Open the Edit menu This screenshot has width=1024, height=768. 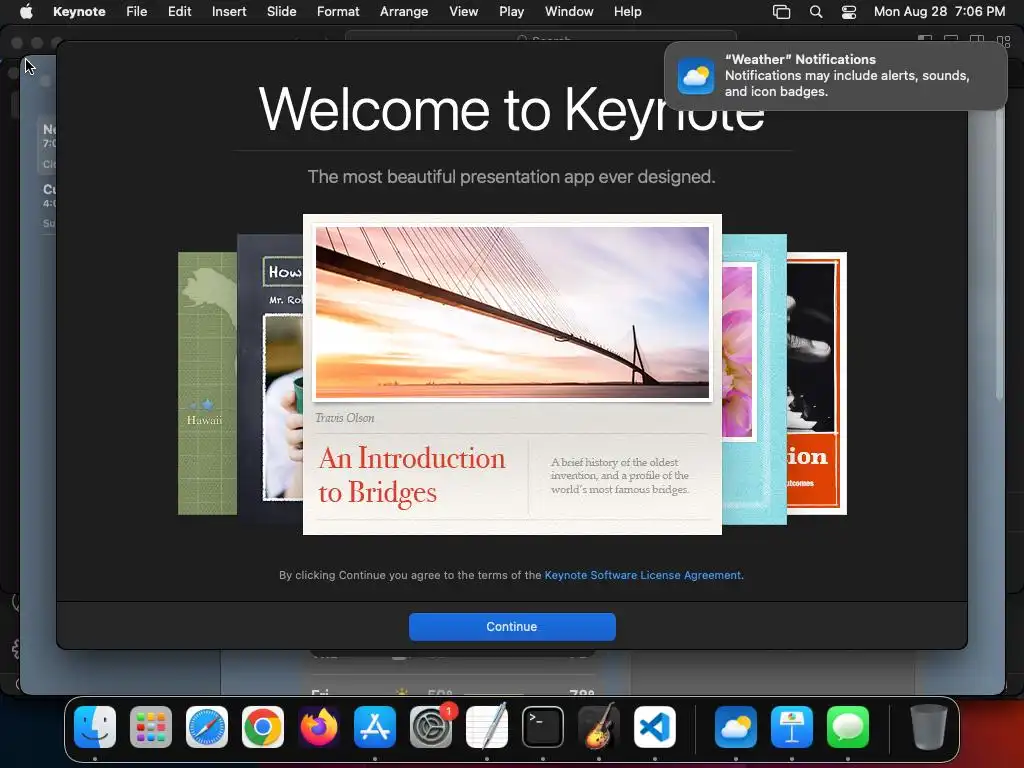[180, 11]
